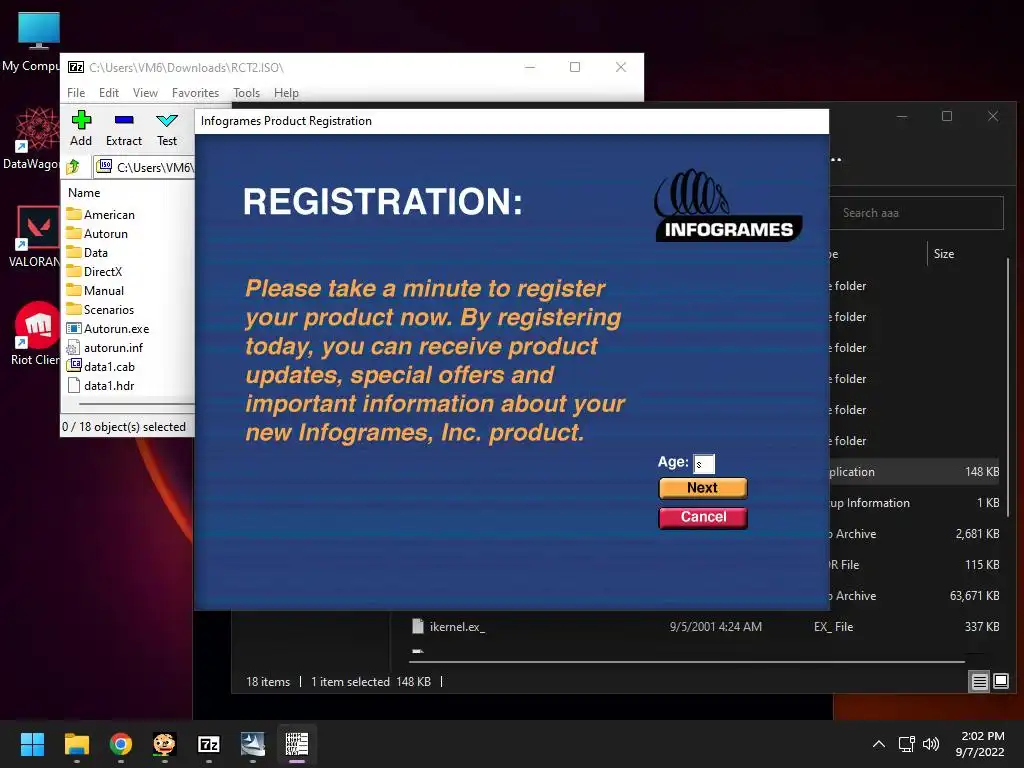Show hidden system tray icons
The height and width of the screenshot is (768, 1024).
coord(879,744)
